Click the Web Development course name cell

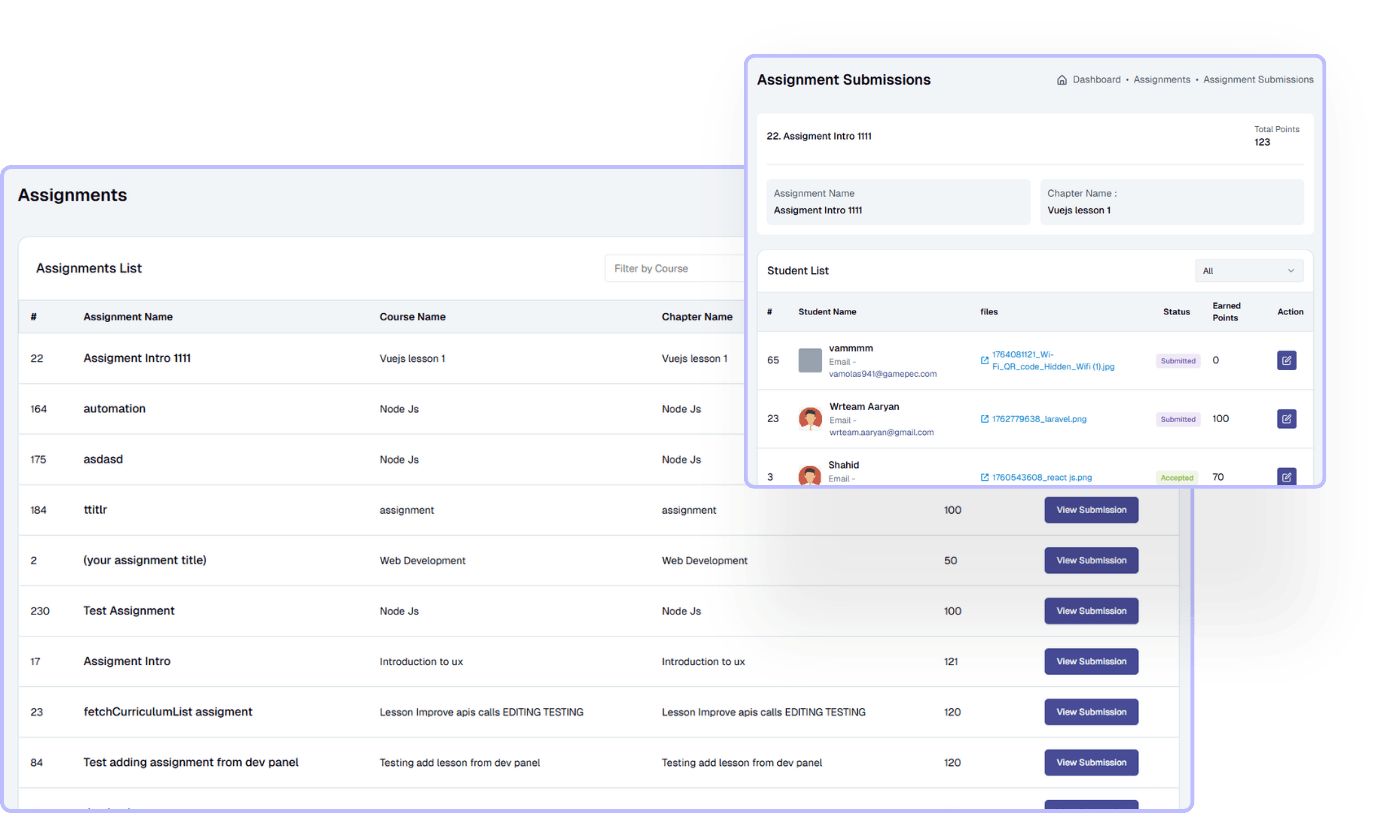pos(423,560)
